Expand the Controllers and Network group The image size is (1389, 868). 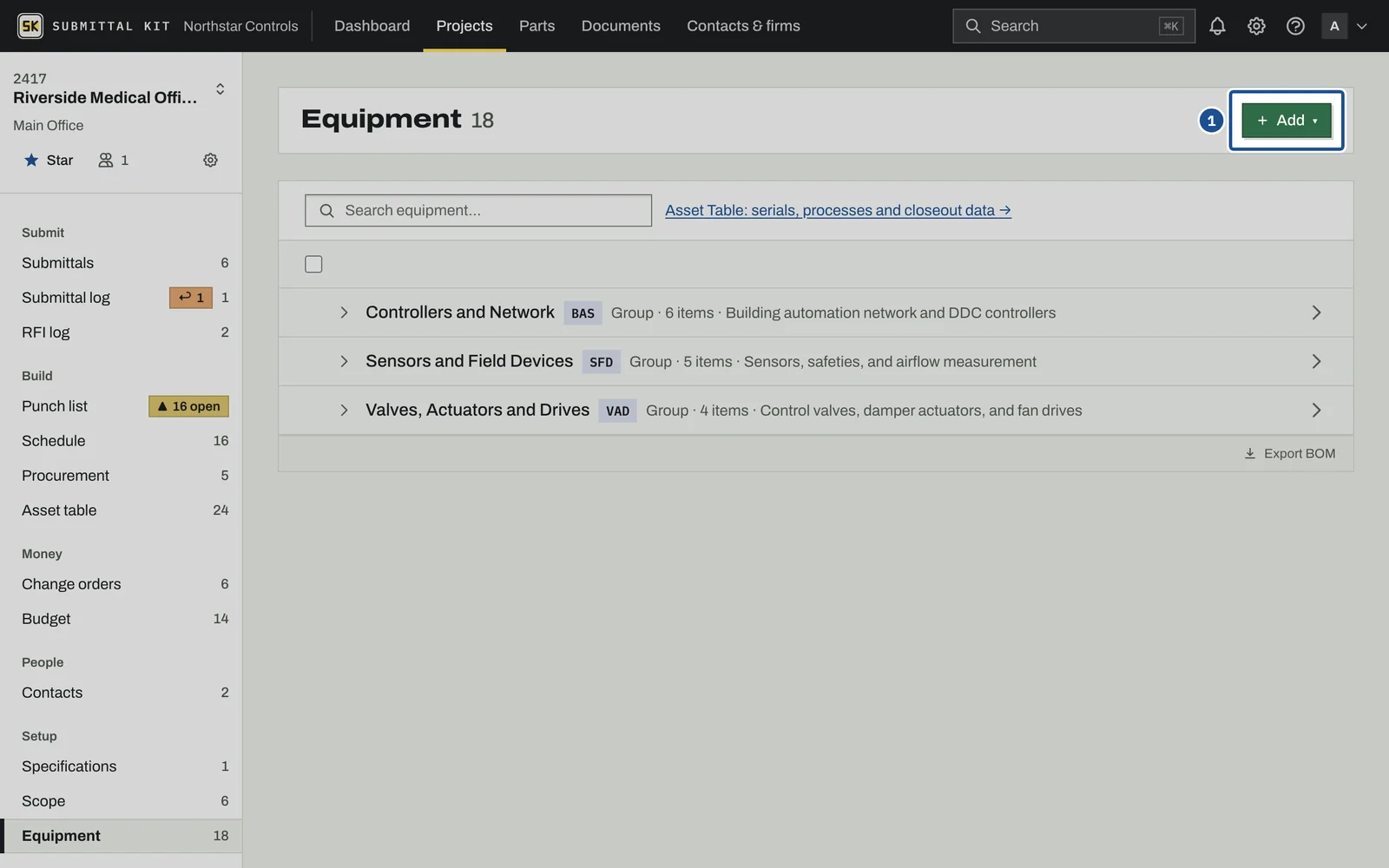344,312
